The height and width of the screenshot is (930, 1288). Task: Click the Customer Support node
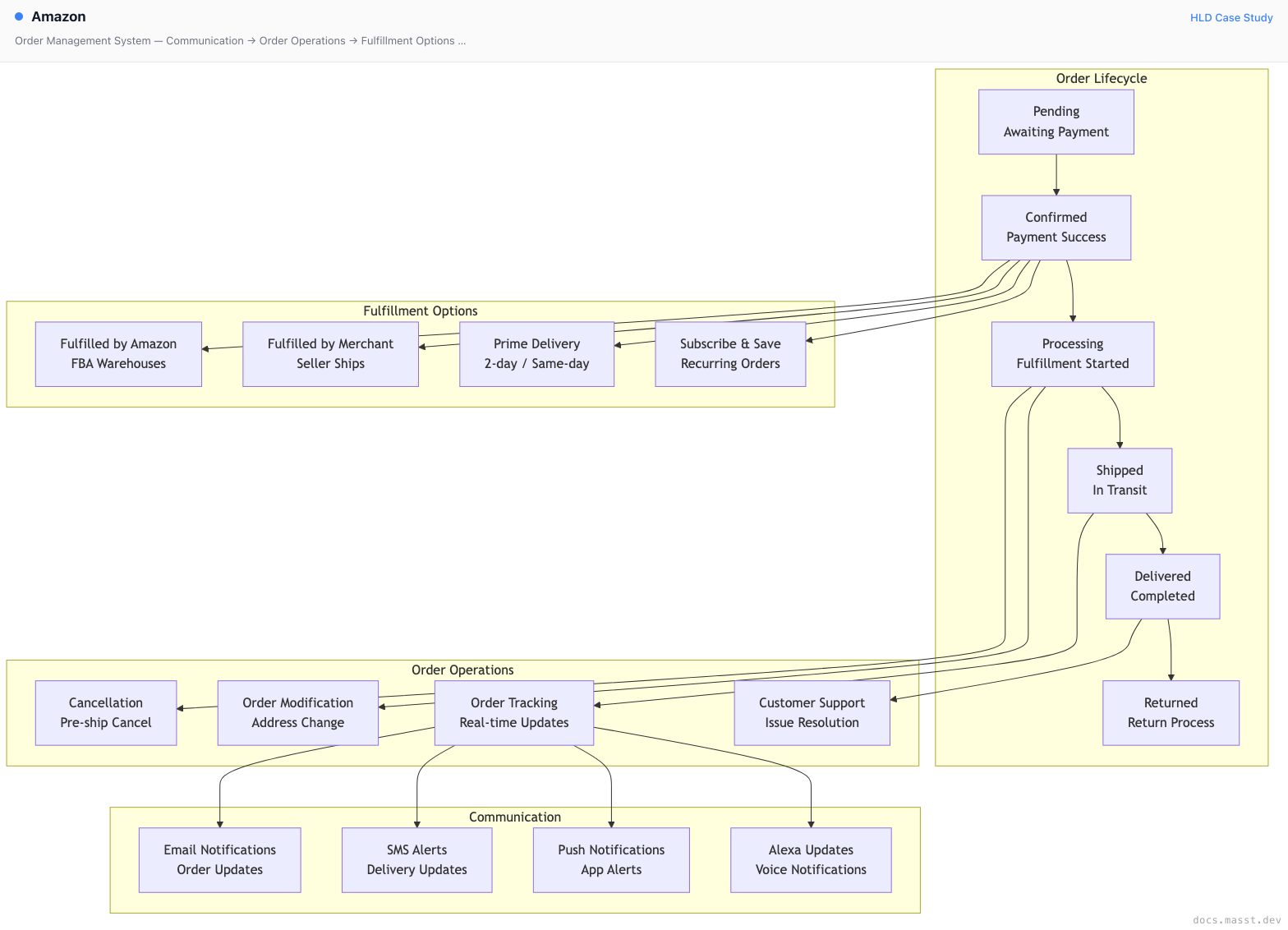click(x=812, y=713)
